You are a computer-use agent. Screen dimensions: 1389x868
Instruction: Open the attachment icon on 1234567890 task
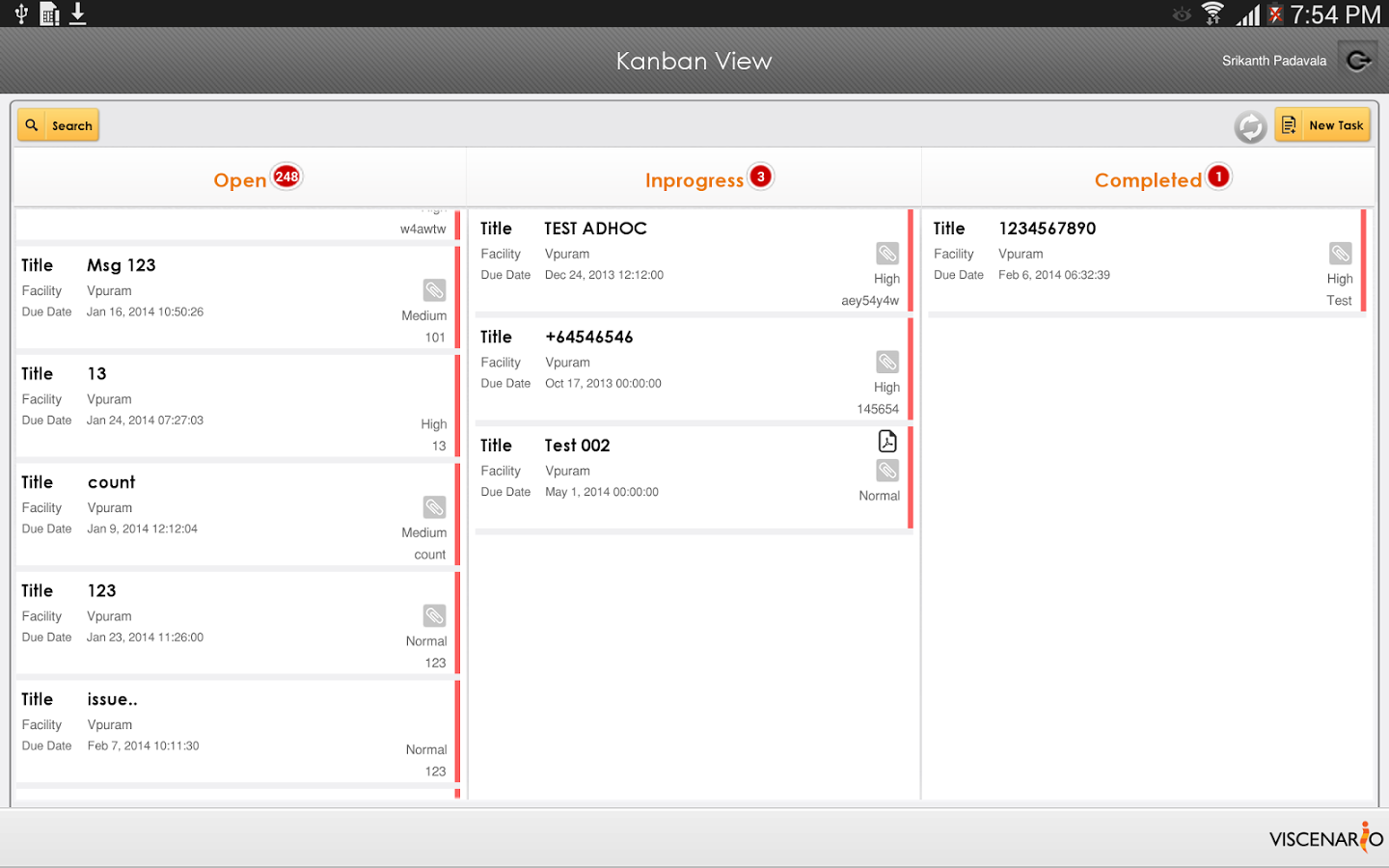point(1340,254)
